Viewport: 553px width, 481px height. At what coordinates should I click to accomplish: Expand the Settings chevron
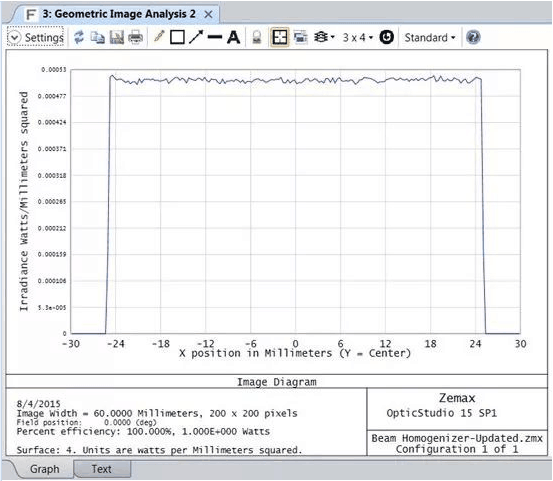[x=14, y=37]
